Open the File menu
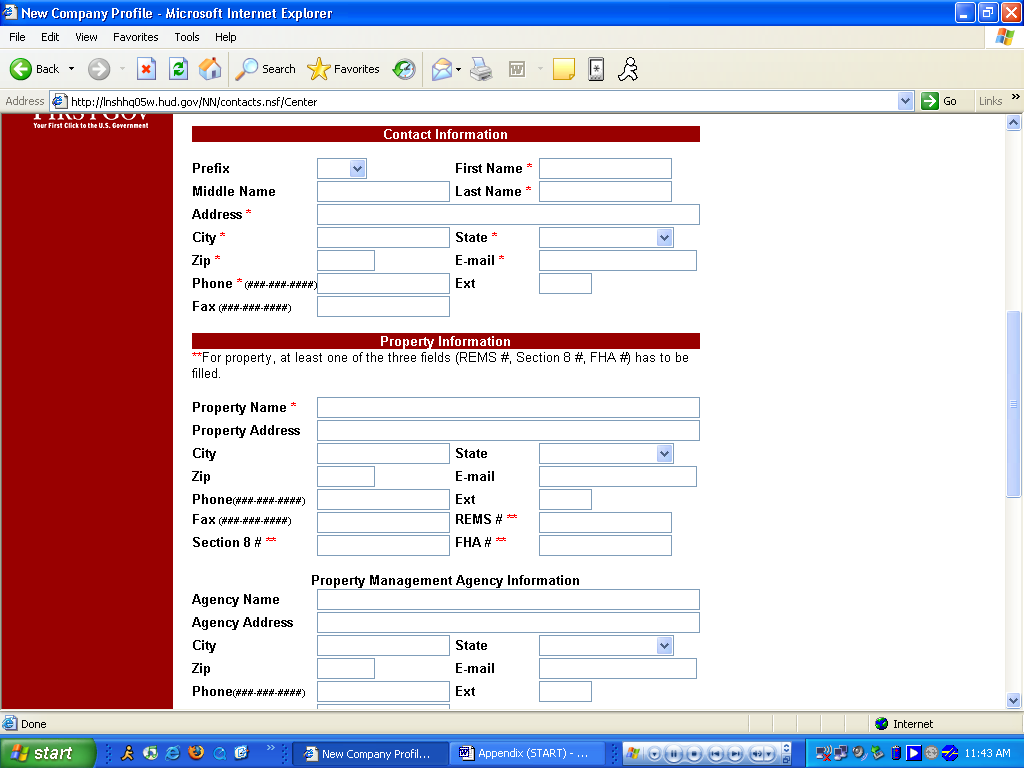 (17, 37)
